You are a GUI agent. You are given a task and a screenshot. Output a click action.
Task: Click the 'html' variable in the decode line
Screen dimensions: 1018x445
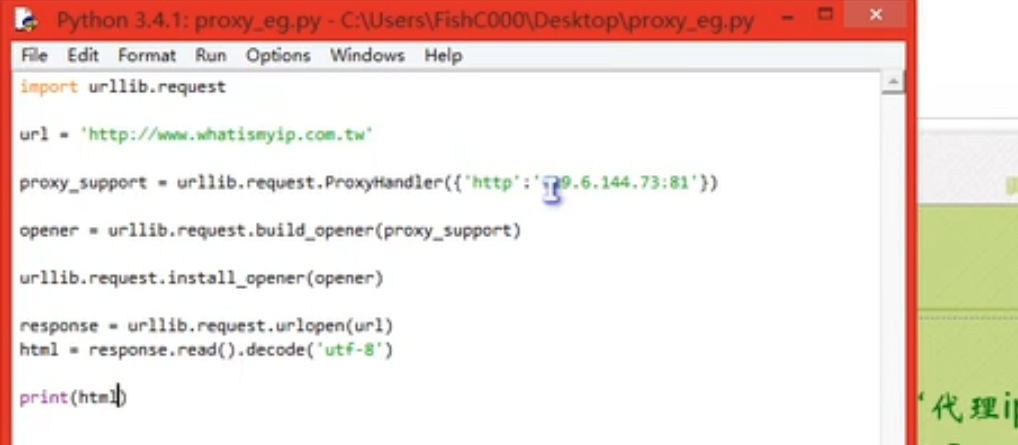tap(39, 350)
